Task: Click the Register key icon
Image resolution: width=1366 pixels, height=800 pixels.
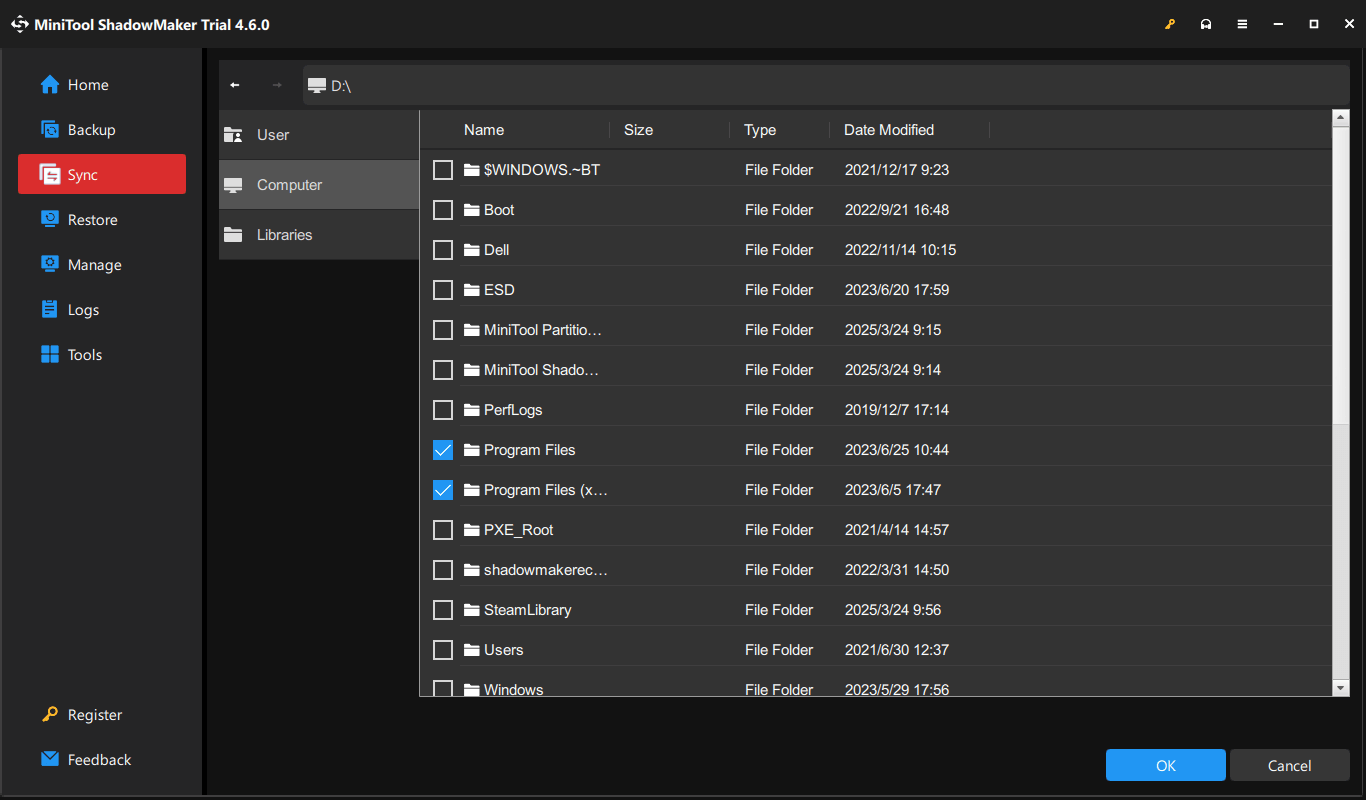Action: click(50, 715)
